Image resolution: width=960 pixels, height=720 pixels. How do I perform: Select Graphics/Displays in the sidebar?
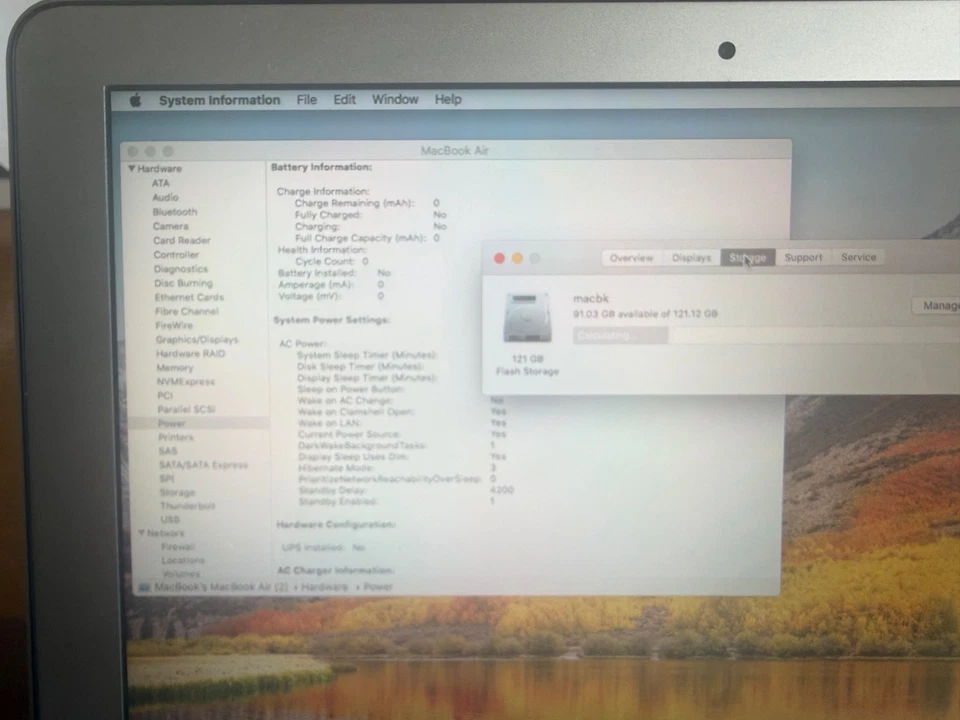pos(197,339)
